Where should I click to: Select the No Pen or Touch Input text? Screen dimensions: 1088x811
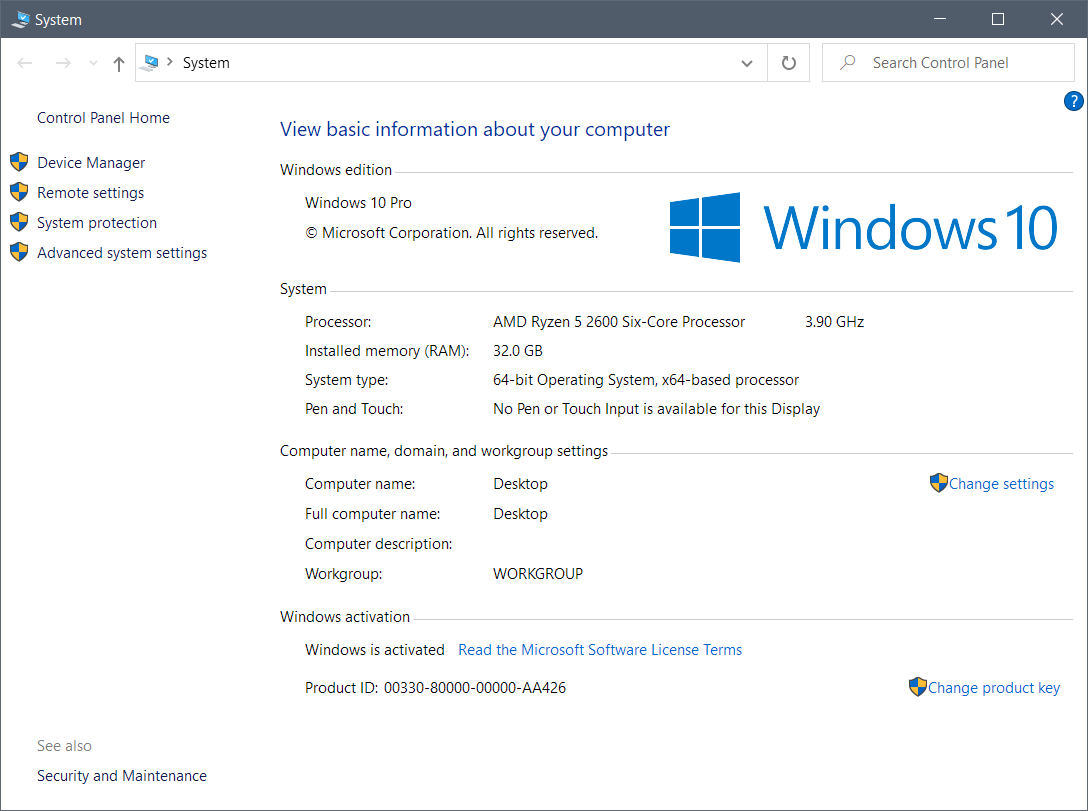point(656,409)
